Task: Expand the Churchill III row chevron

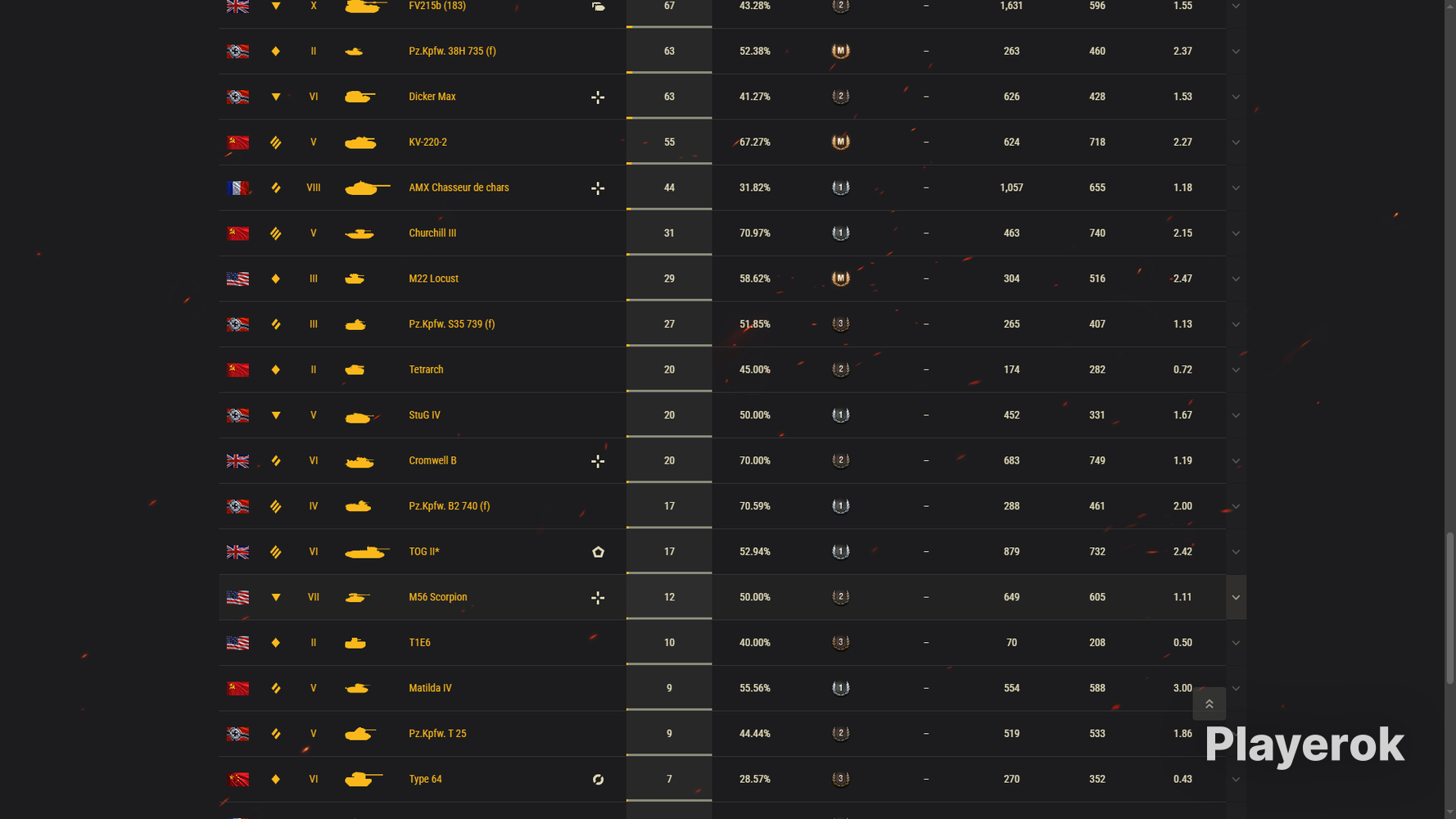Action: [1236, 233]
